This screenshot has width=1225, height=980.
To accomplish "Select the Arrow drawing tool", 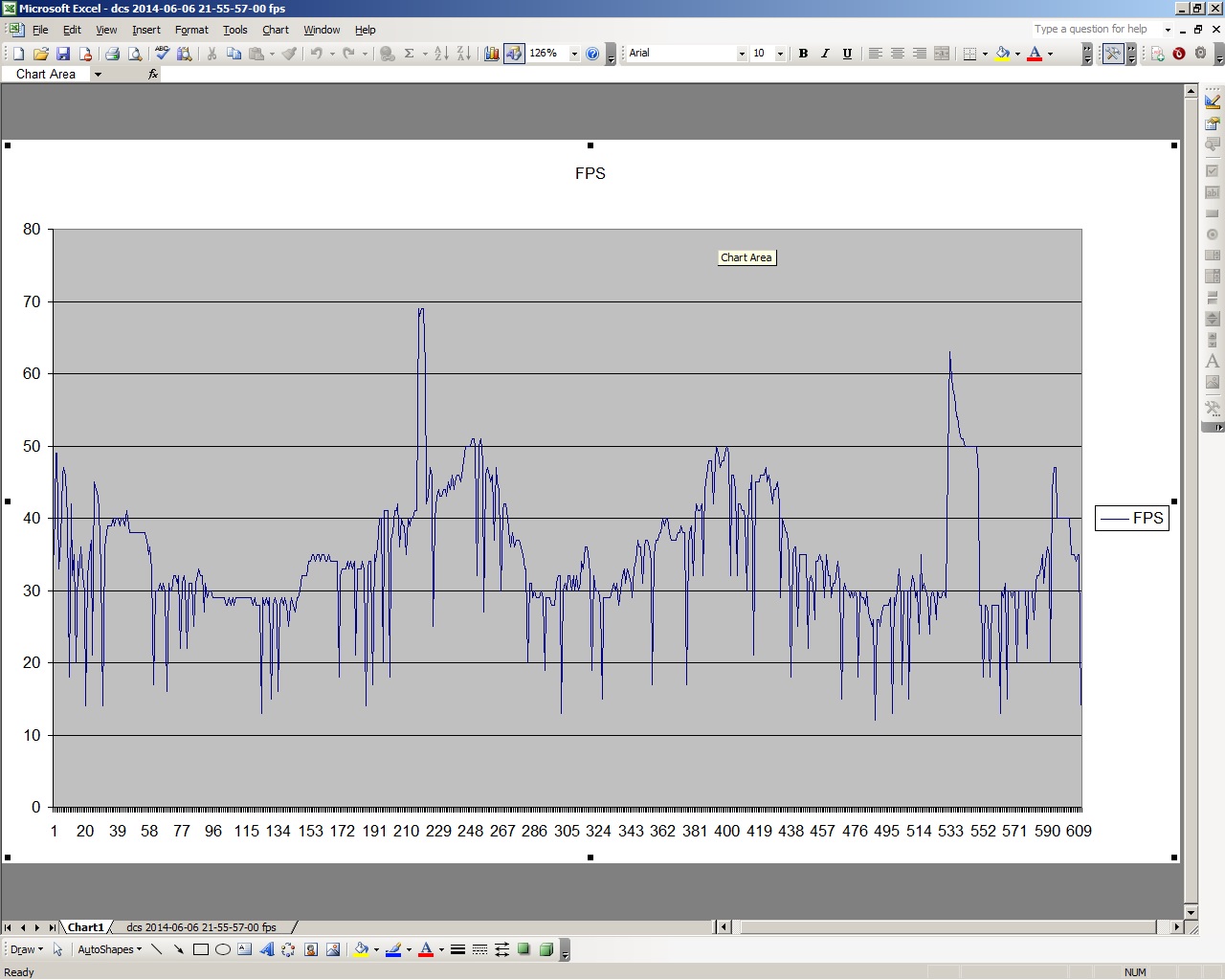I will [x=179, y=949].
